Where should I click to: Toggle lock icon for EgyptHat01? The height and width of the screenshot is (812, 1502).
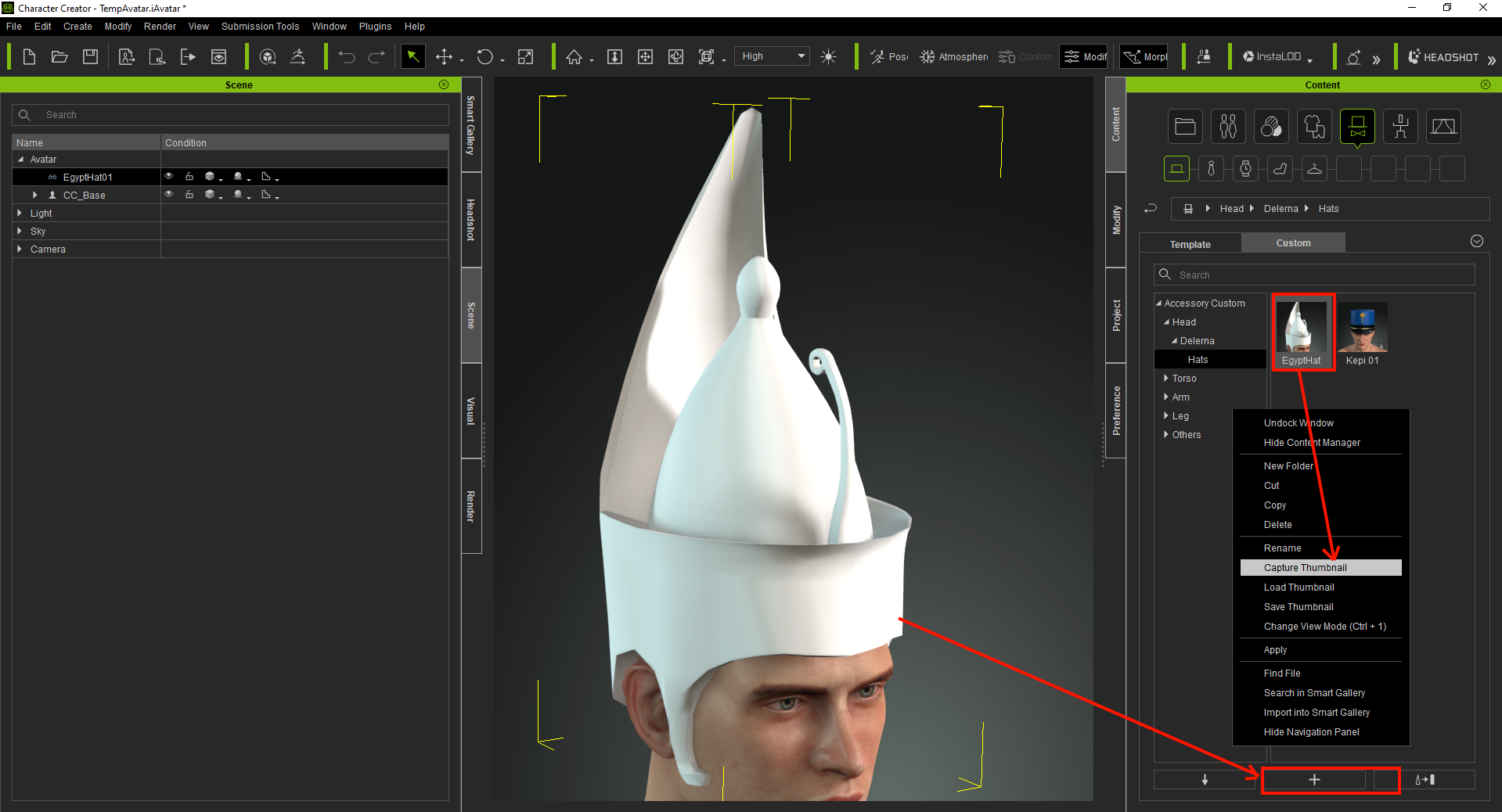tap(189, 177)
